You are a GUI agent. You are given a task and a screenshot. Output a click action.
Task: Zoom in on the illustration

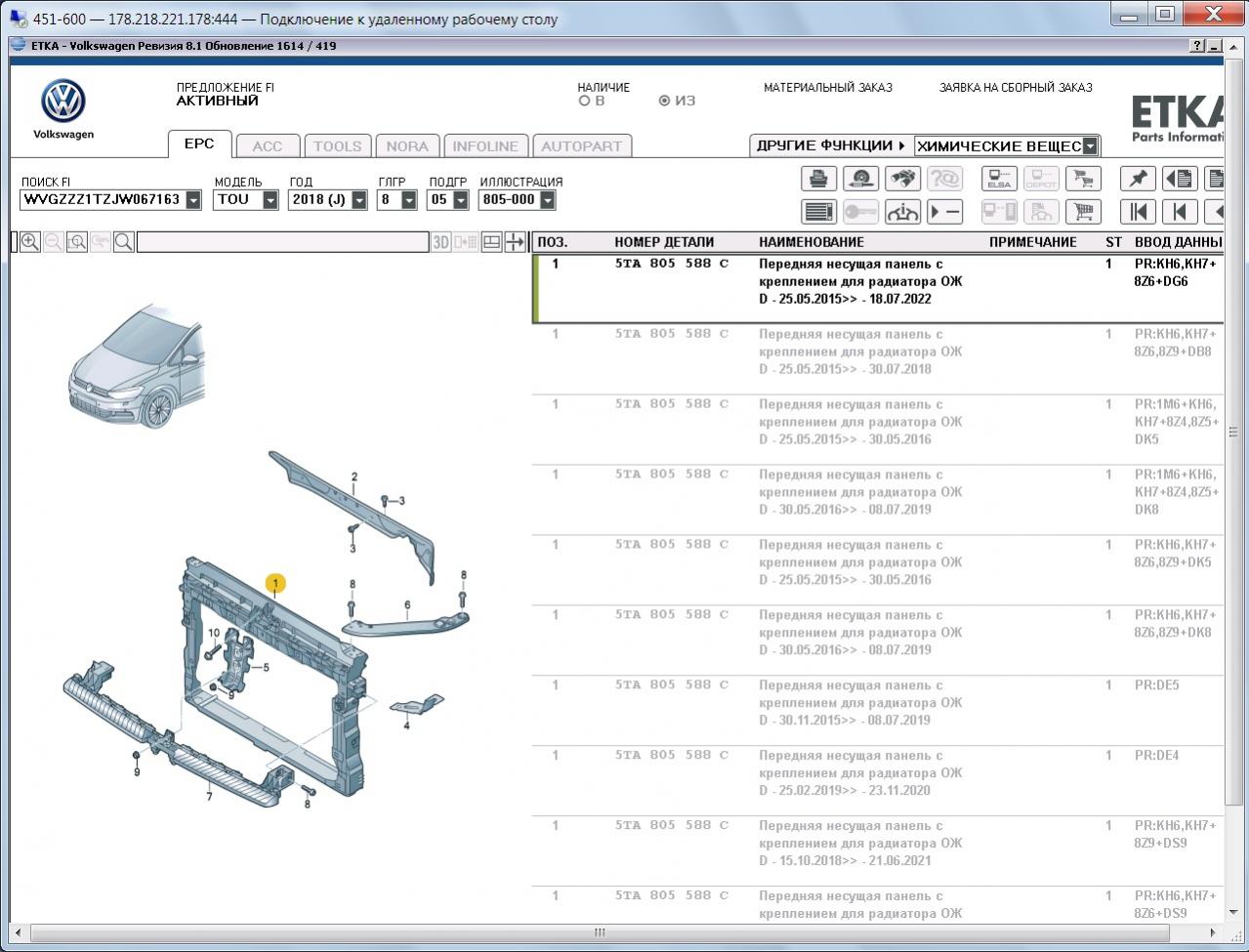30,242
